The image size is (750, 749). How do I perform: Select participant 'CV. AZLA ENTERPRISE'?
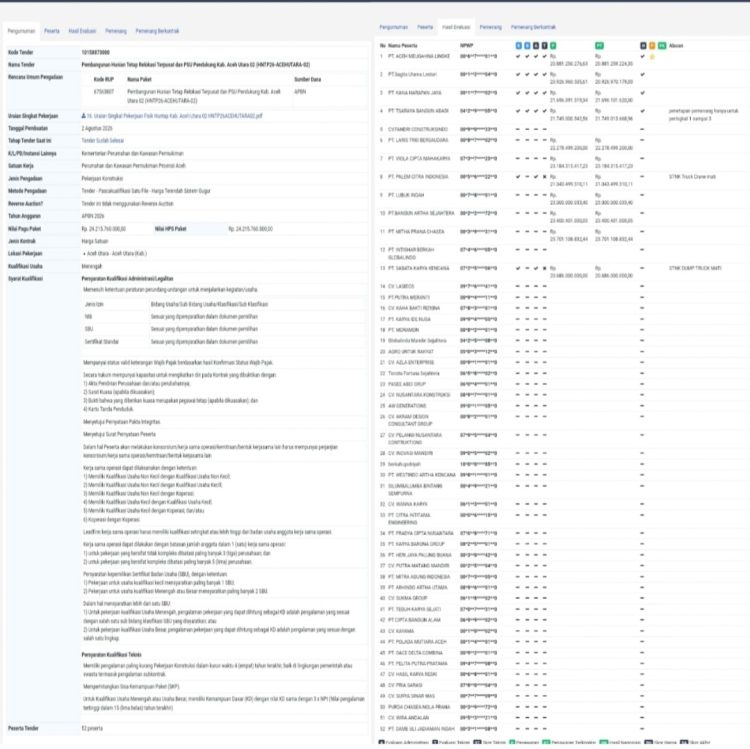(x=411, y=363)
